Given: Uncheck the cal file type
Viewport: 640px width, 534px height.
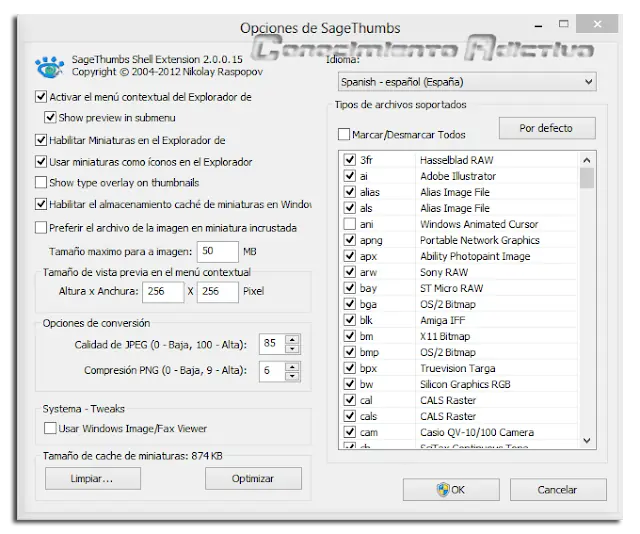Looking at the screenshot, I should click(349, 400).
